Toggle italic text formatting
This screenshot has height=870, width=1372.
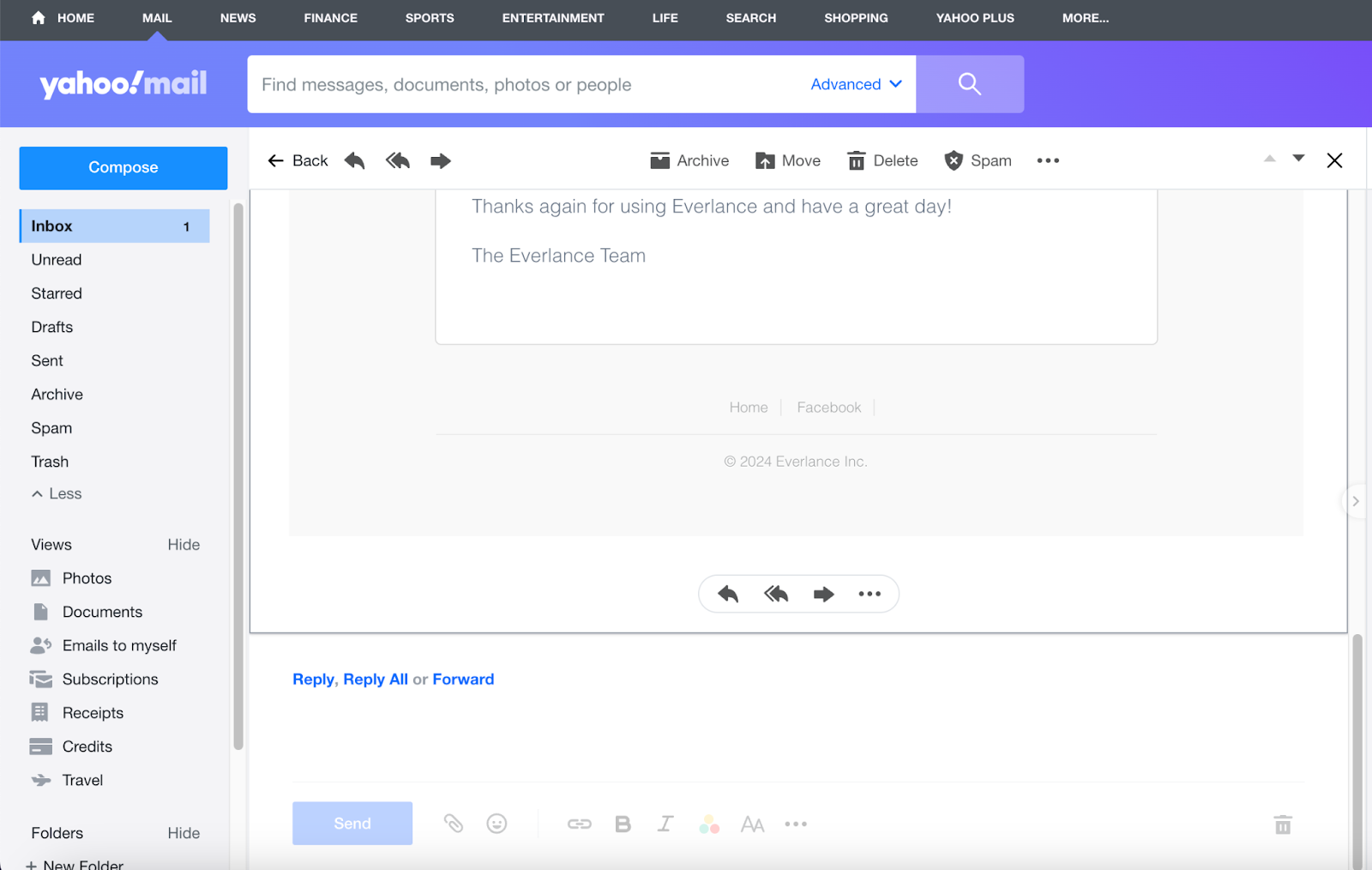665,824
